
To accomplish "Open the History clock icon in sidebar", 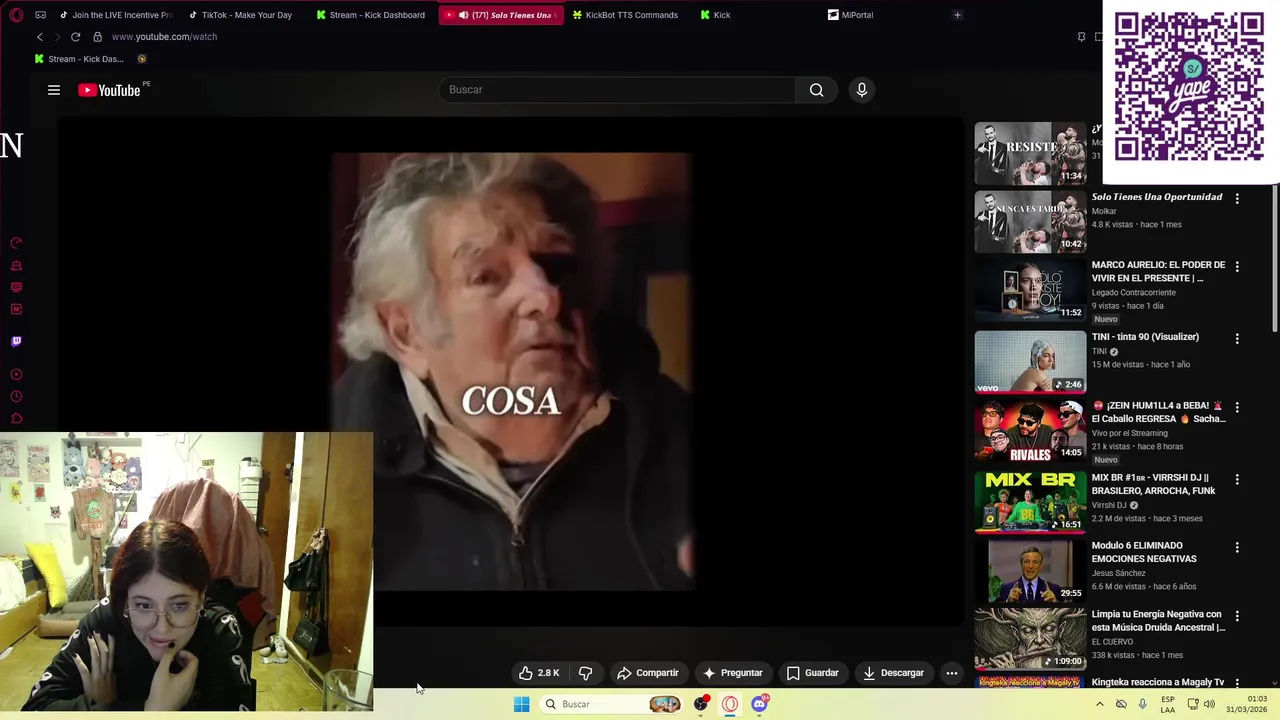I will click(16, 397).
